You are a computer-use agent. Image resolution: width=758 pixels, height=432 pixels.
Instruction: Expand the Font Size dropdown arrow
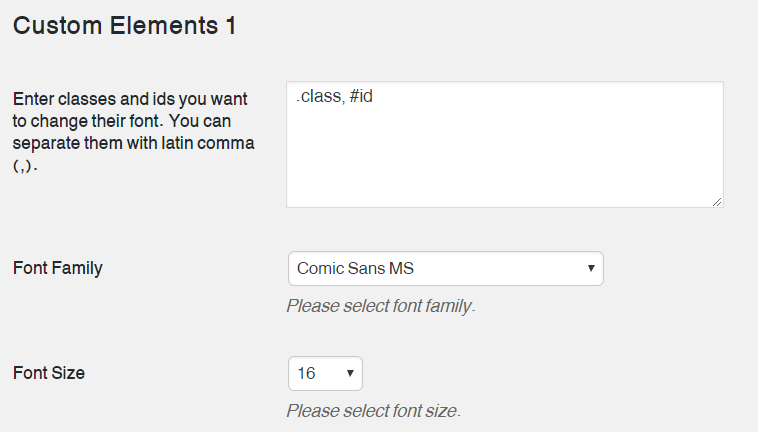point(350,373)
